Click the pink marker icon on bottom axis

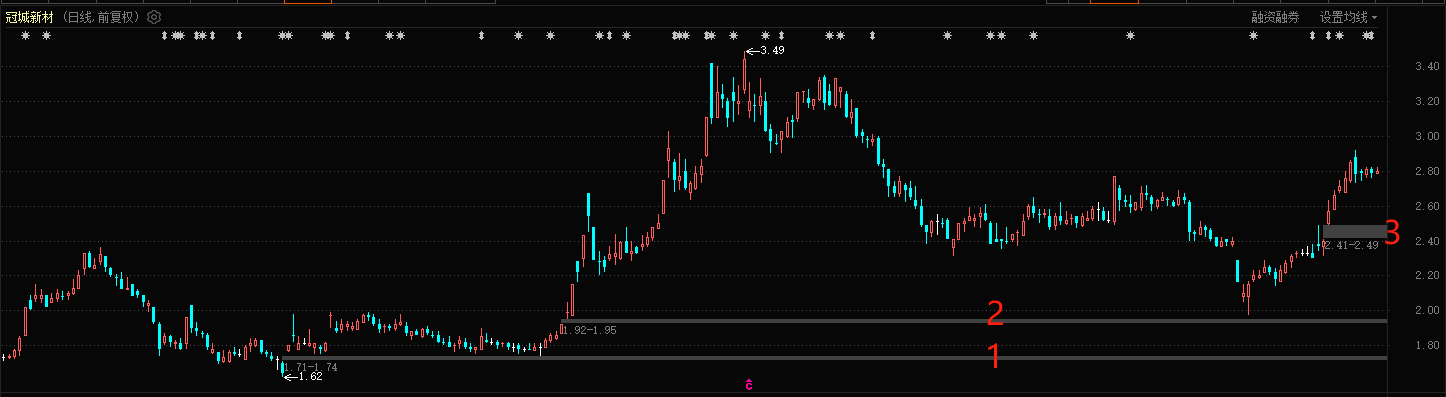748,384
